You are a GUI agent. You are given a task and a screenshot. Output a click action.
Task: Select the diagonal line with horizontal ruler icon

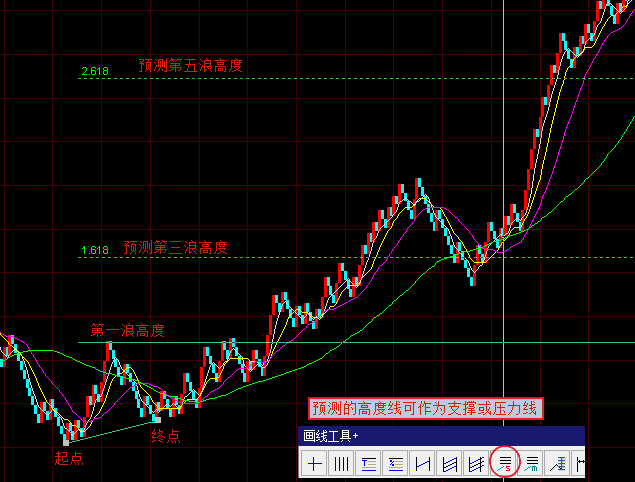[x=559, y=463]
